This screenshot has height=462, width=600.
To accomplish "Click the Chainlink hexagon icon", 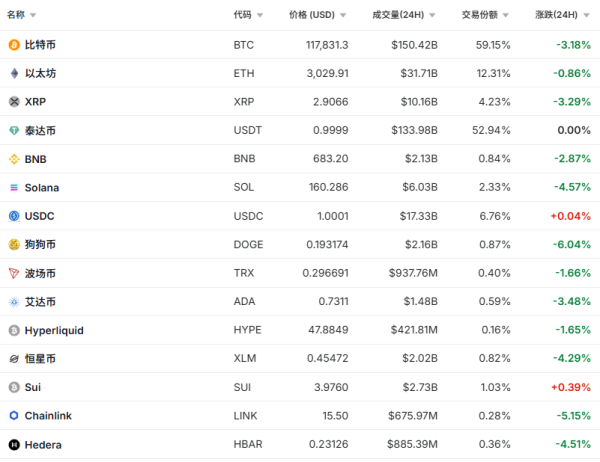I will (x=14, y=415).
